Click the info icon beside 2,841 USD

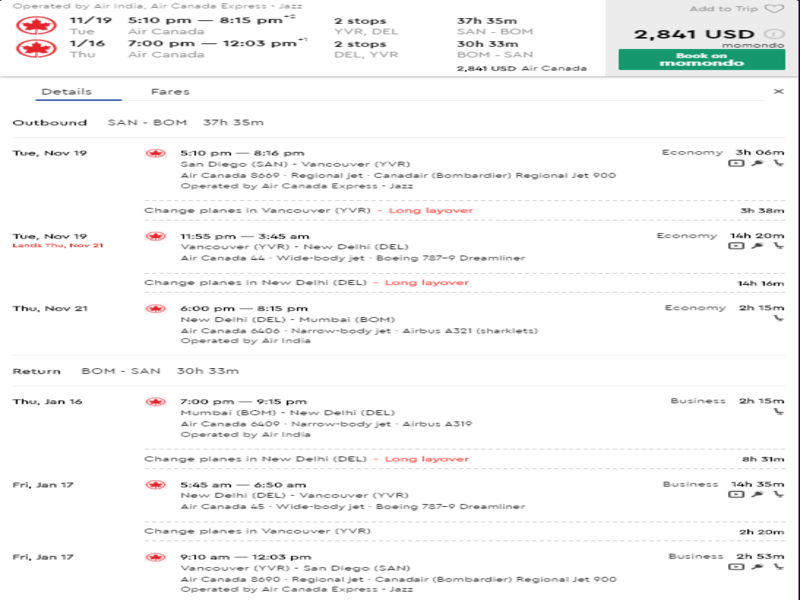[x=774, y=34]
